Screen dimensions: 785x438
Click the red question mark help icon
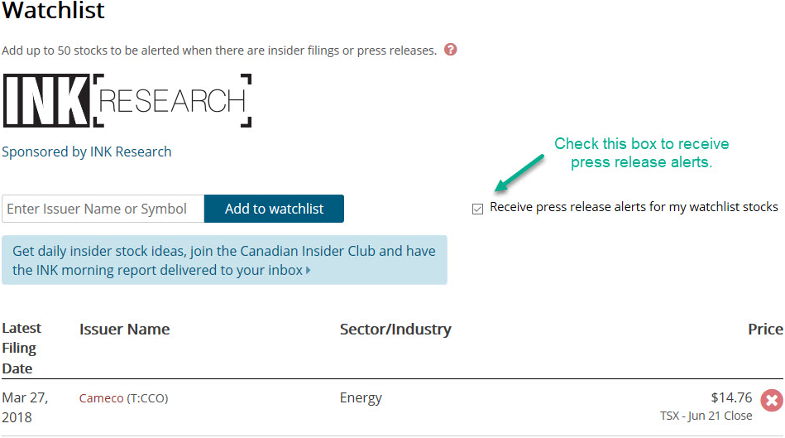451,50
